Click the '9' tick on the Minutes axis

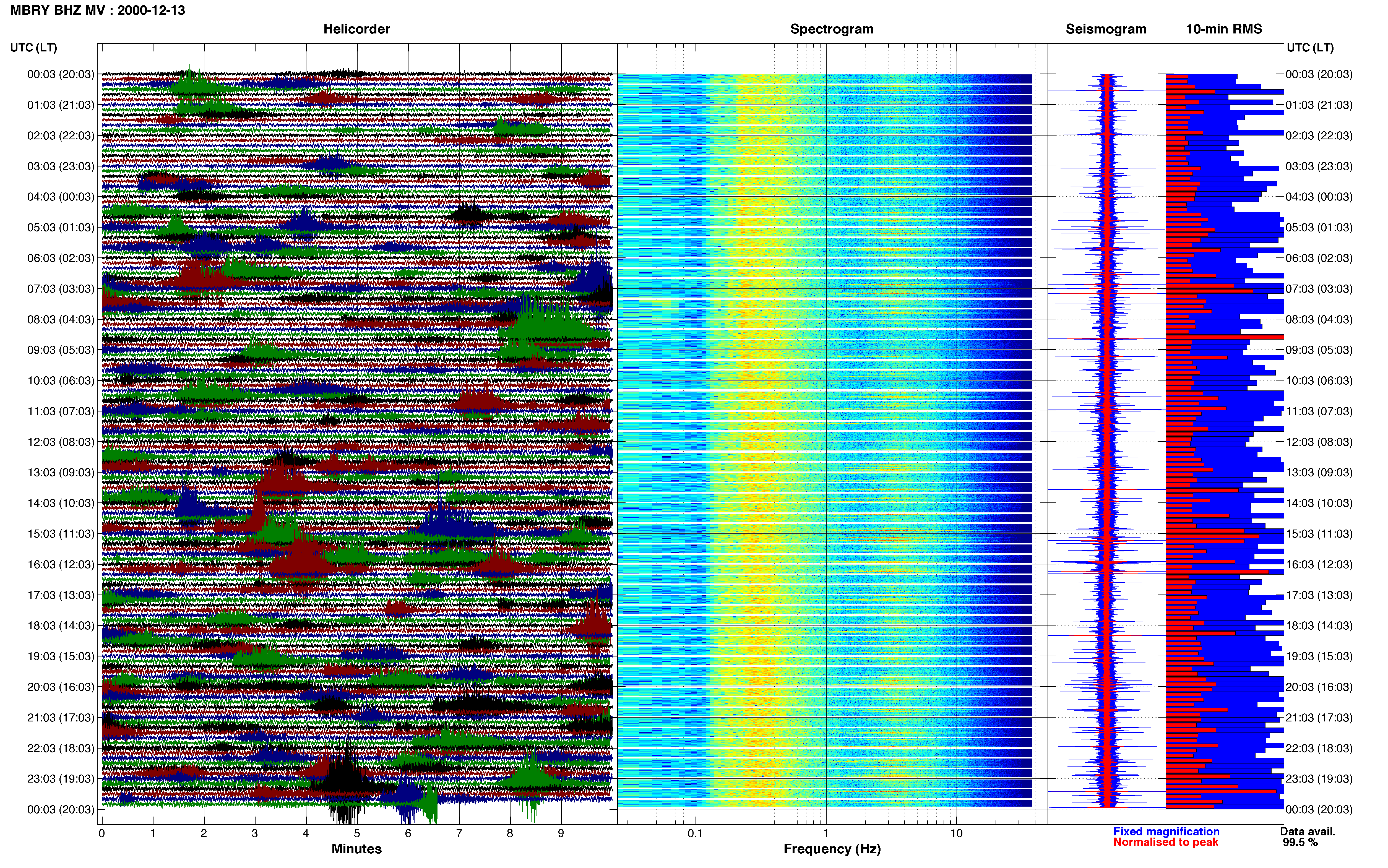[x=561, y=833]
